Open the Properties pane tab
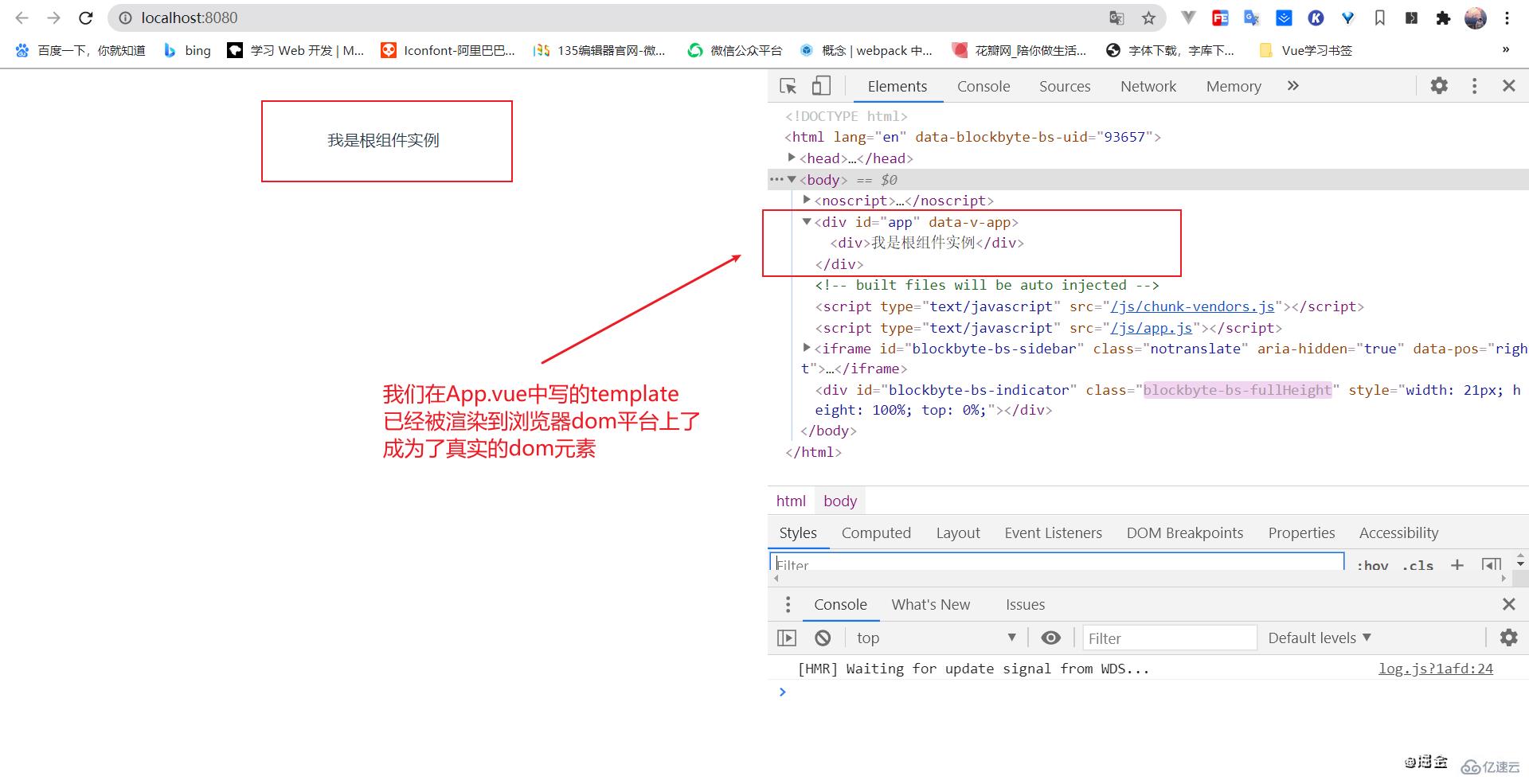1529x784 pixels. (x=1301, y=532)
